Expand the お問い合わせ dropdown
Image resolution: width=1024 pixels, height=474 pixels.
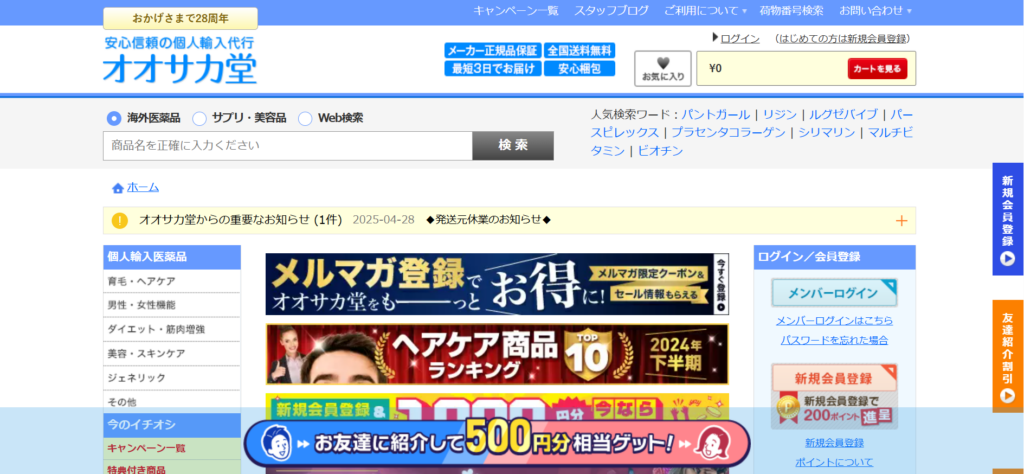[x=875, y=10]
